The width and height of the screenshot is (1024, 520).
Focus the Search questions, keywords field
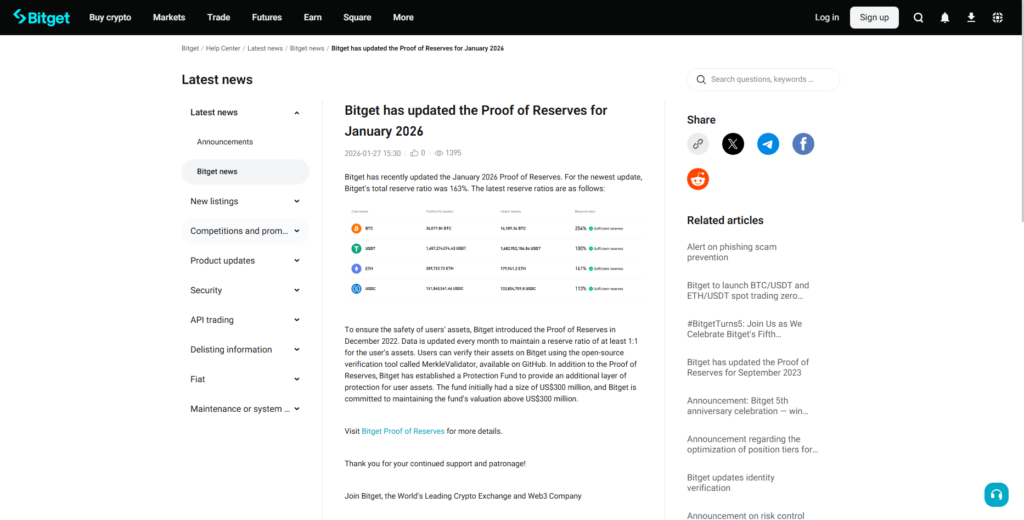[x=763, y=80]
